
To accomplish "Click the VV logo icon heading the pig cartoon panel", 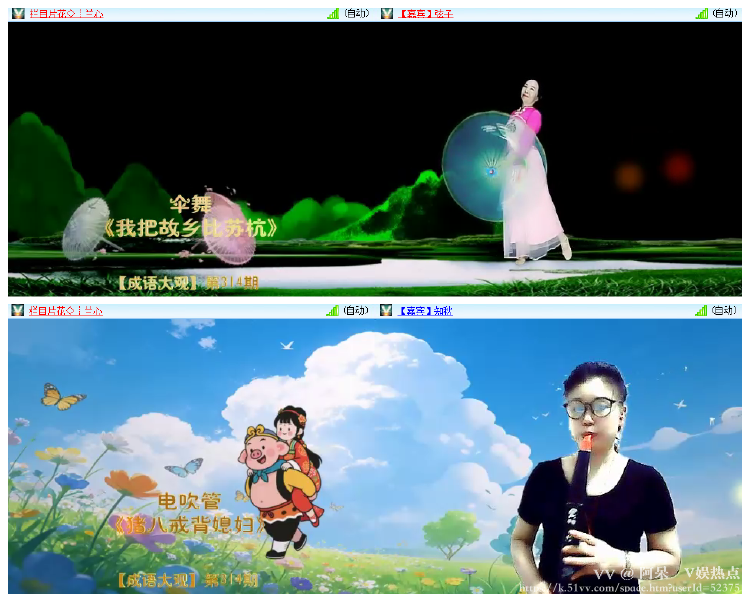I will click(x=18, y=310).
